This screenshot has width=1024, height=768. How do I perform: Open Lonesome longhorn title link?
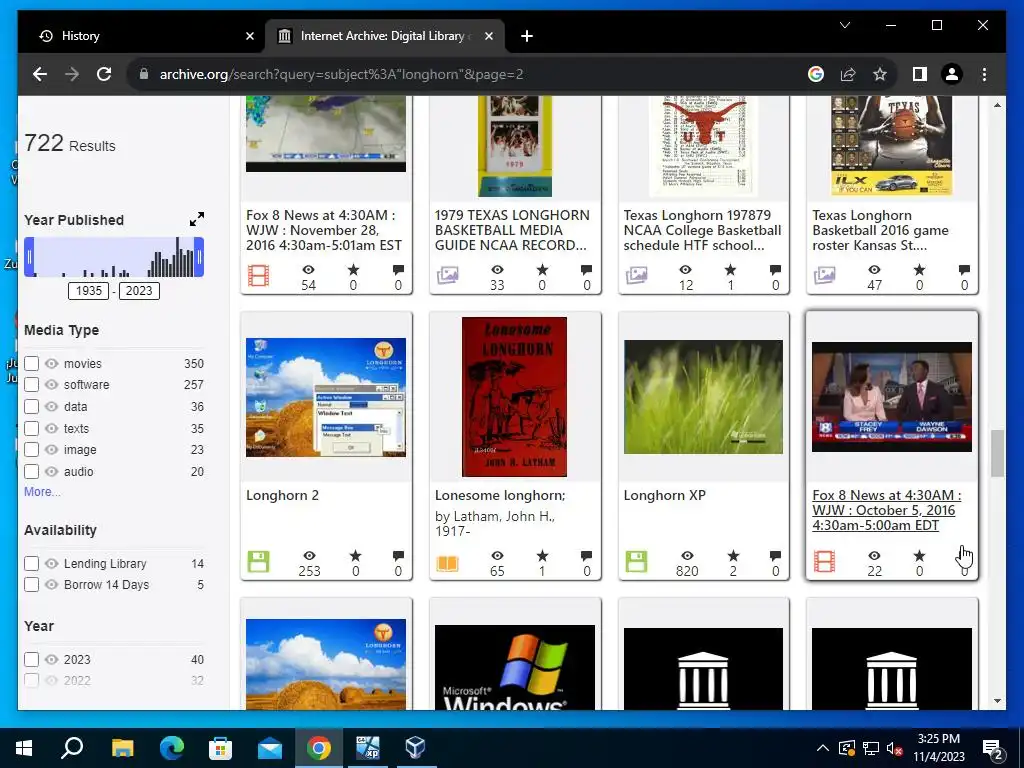coord(500,495)
